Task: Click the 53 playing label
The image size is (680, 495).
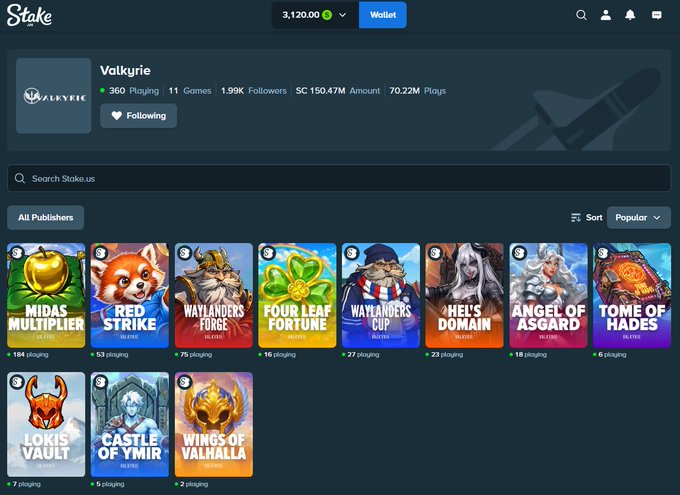Action: pos(112,354)
